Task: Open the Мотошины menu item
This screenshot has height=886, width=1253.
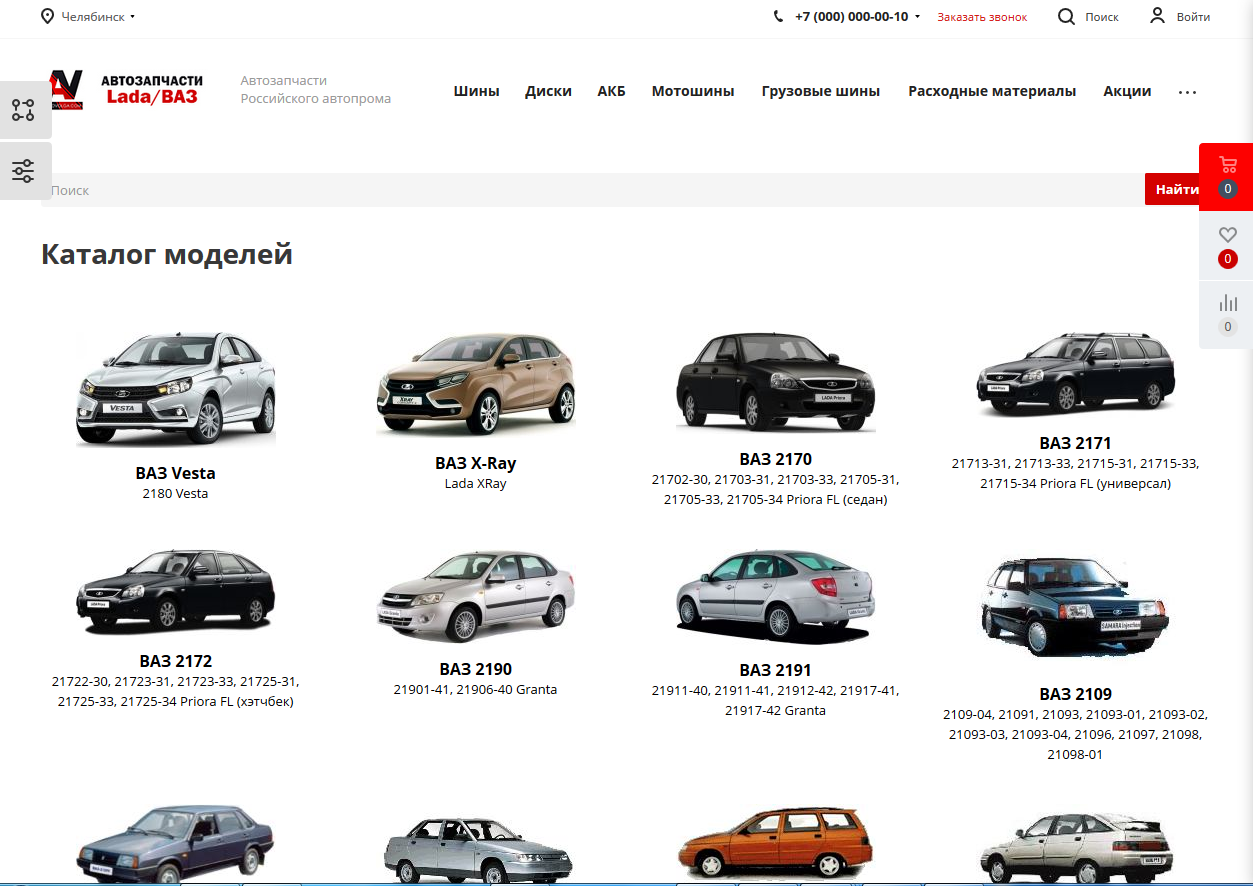Action: (x=693, y=91)
